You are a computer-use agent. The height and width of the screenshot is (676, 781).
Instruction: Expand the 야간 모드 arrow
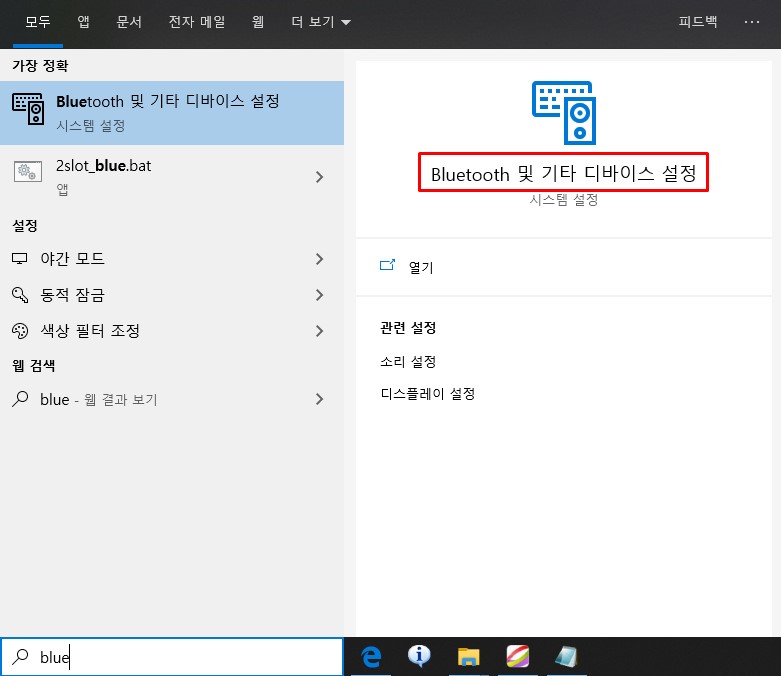pyautogui.click(x=319, y=259)
